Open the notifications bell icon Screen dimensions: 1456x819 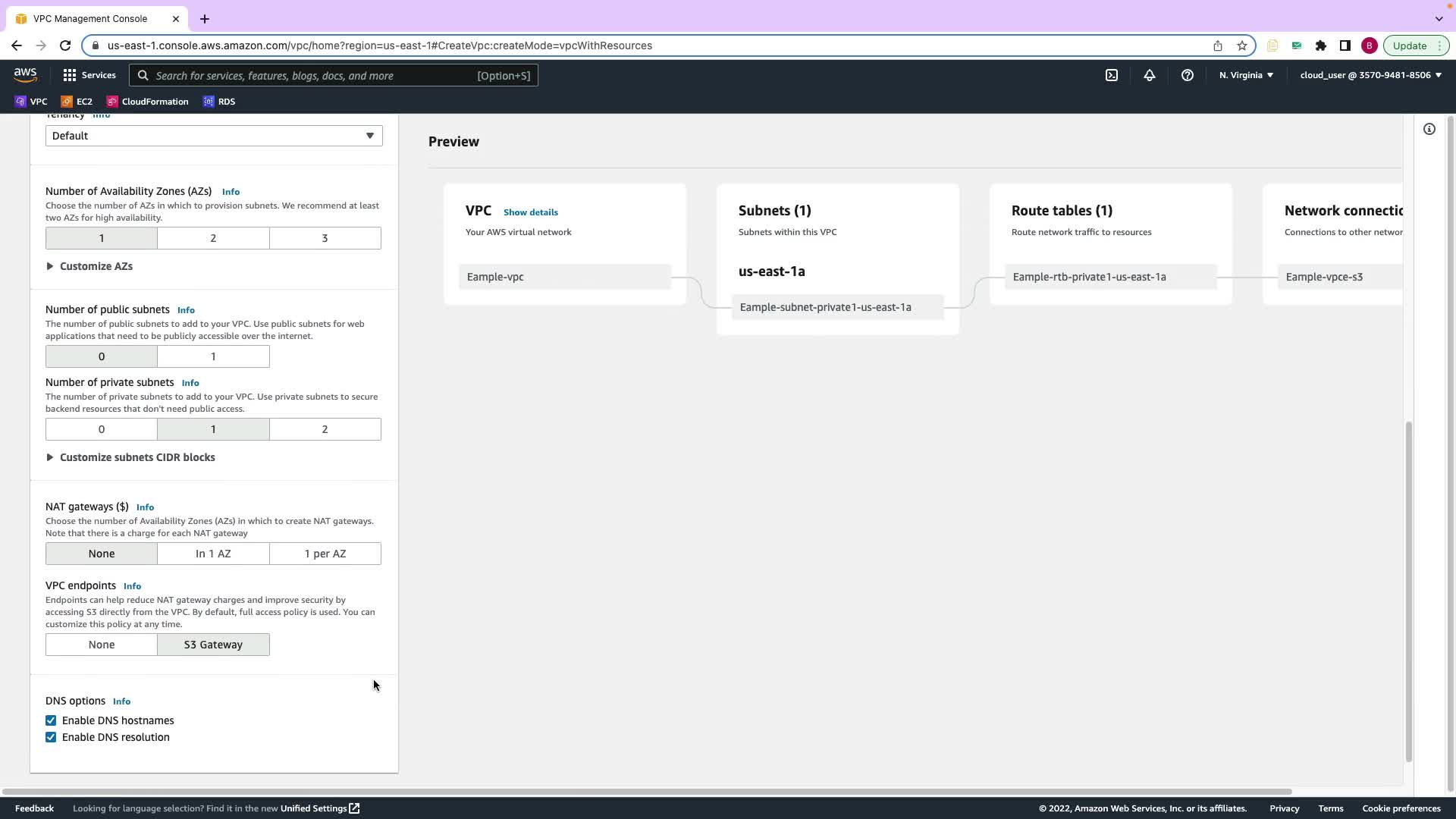tap(1150, 75)
